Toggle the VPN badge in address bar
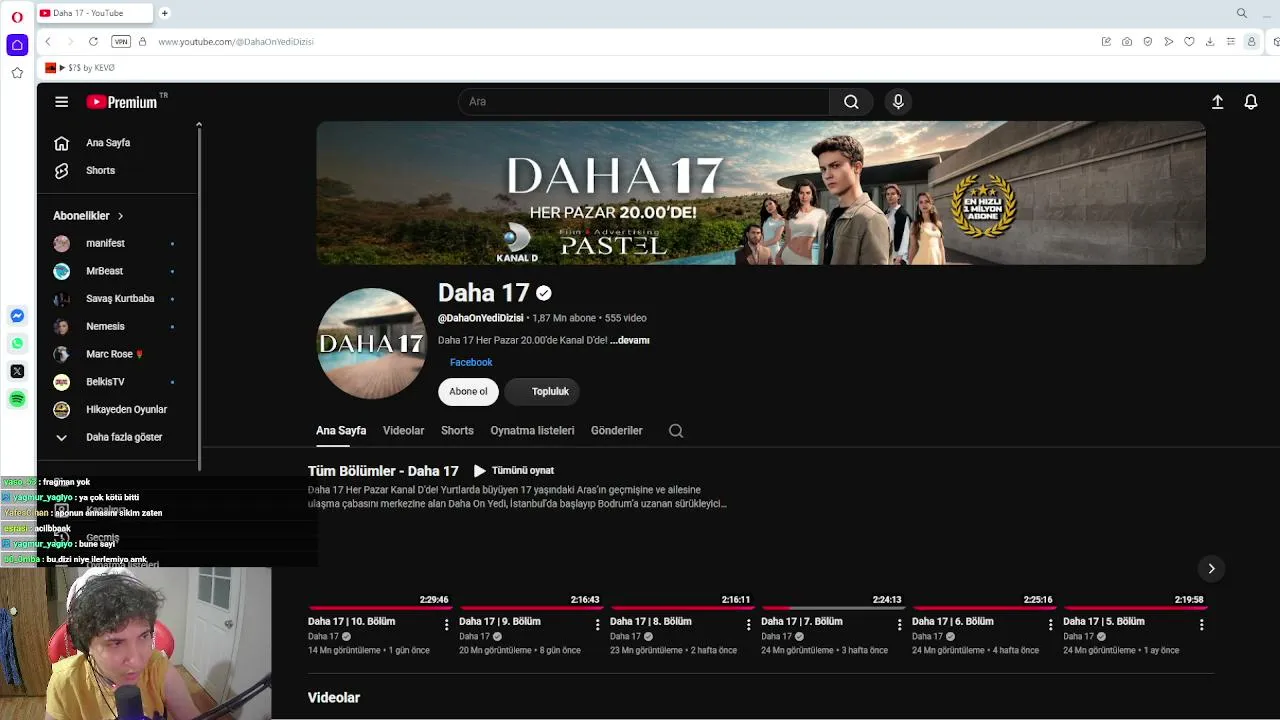The height and width of the screenshot is (720, 1280). coord(121,41)
